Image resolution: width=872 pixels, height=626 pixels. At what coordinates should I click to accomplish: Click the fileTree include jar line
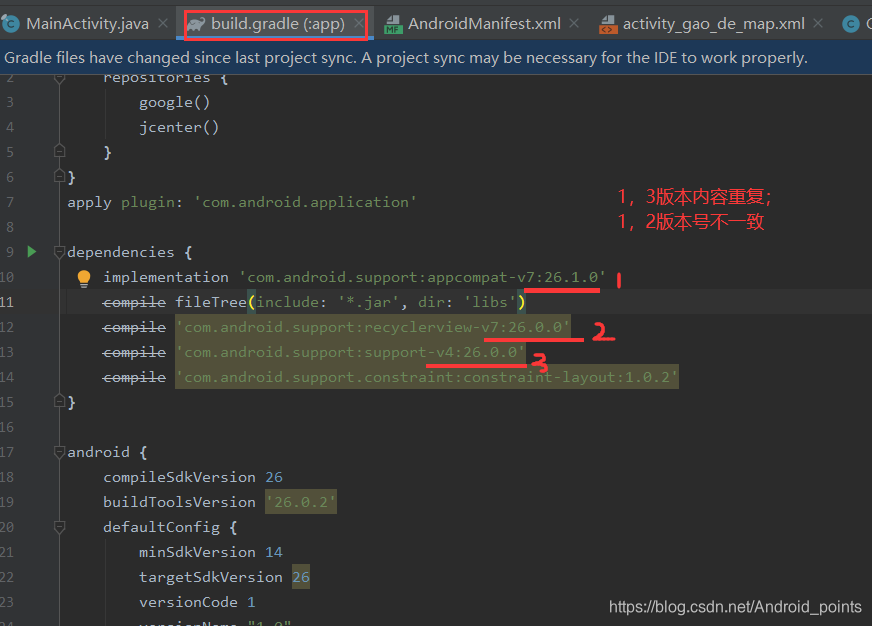tap(314, 302)
